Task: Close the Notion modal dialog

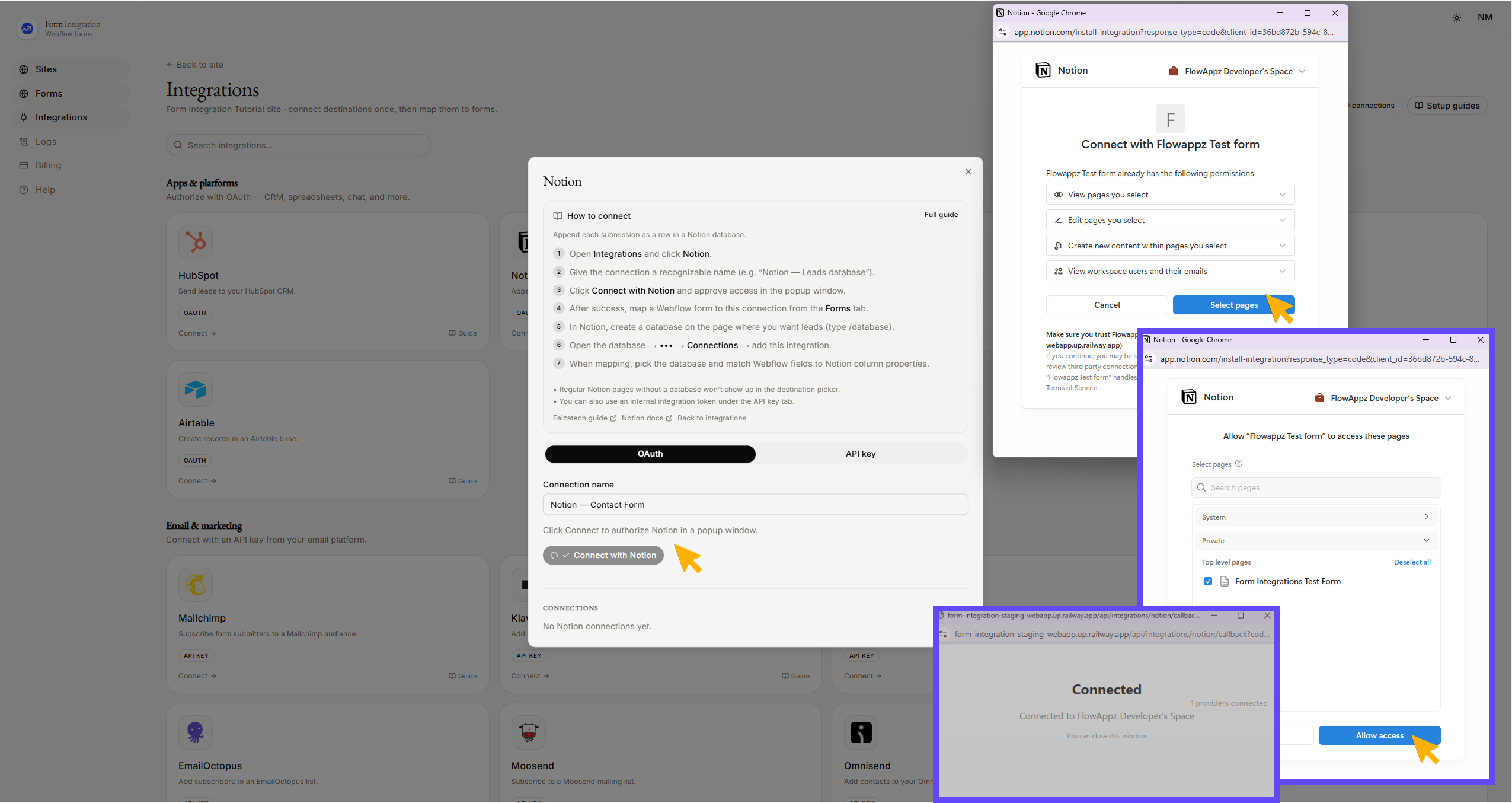Action: [968, 172]
